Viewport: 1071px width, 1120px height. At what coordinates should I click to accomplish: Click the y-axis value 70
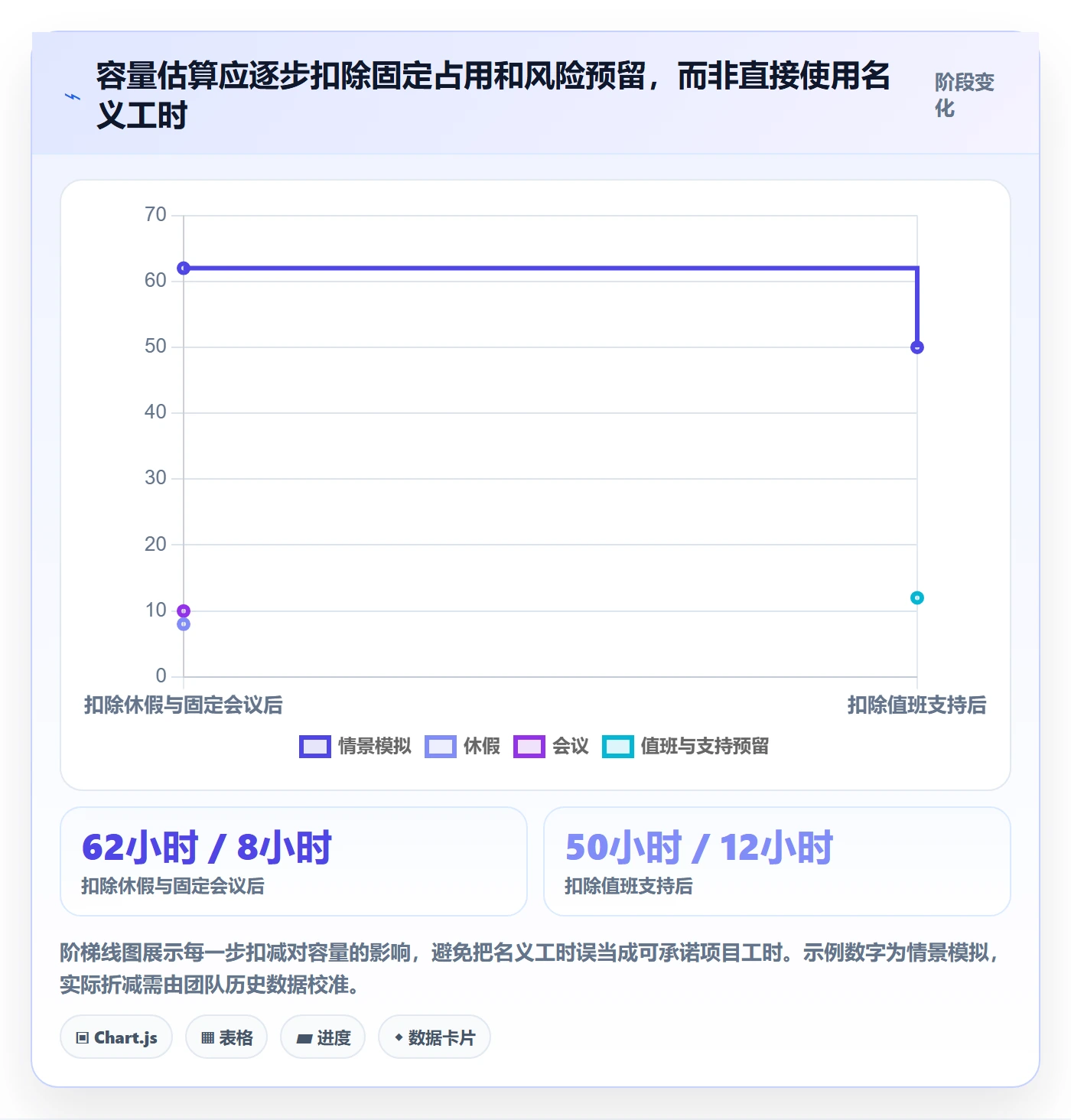click(x=155, y=214)
